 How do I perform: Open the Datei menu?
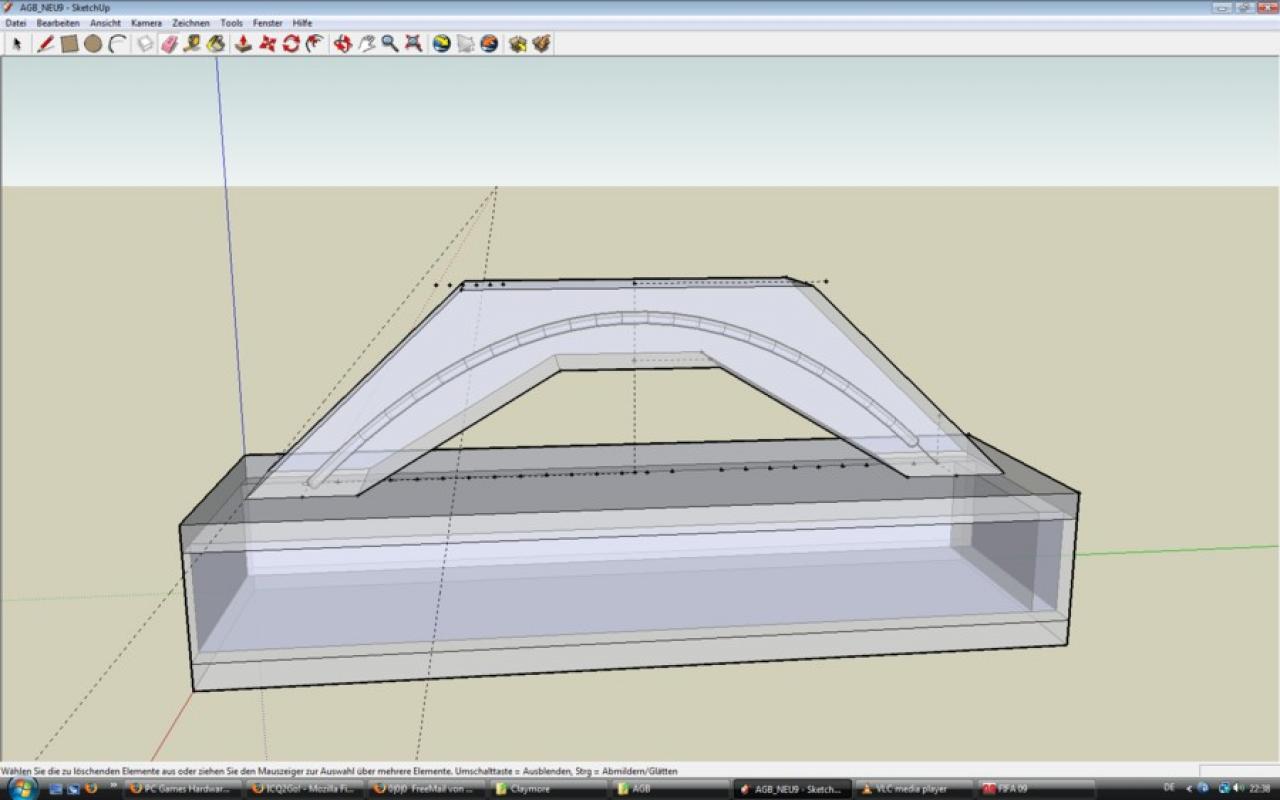16,23
